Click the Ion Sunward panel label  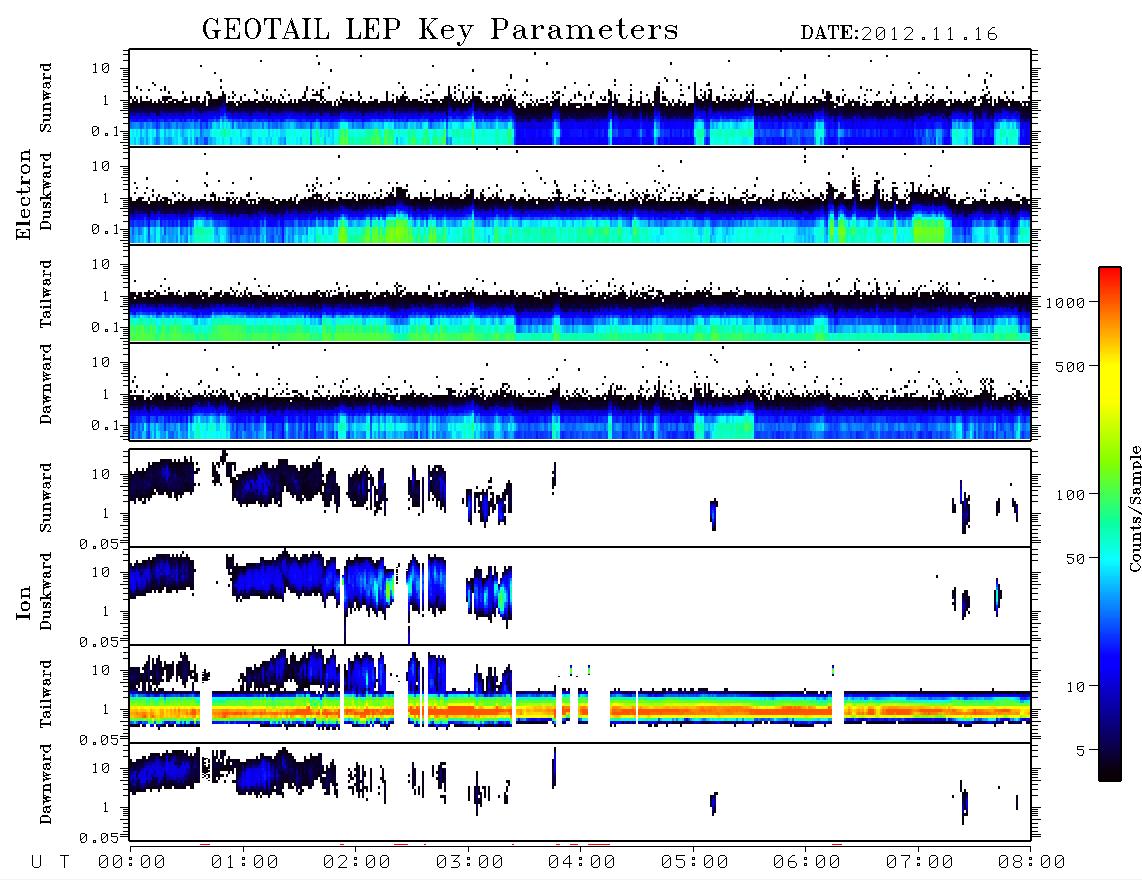coord(46,498)
